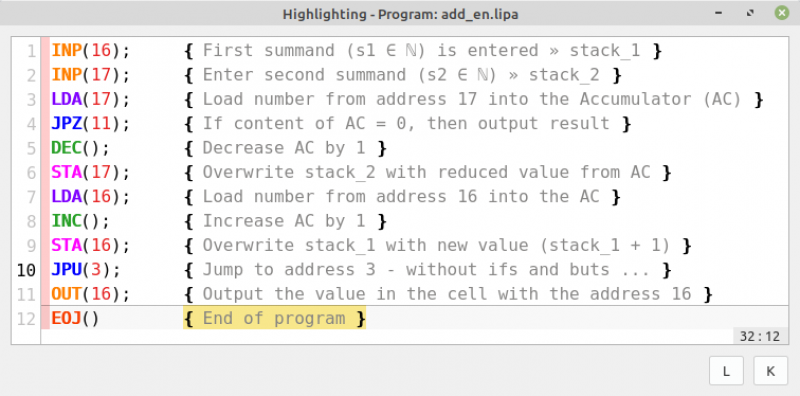Click the highlighted 'End of program' comment
Image resolution: width=800 pixels, height=396 pixels.
[x=274, y=318]
